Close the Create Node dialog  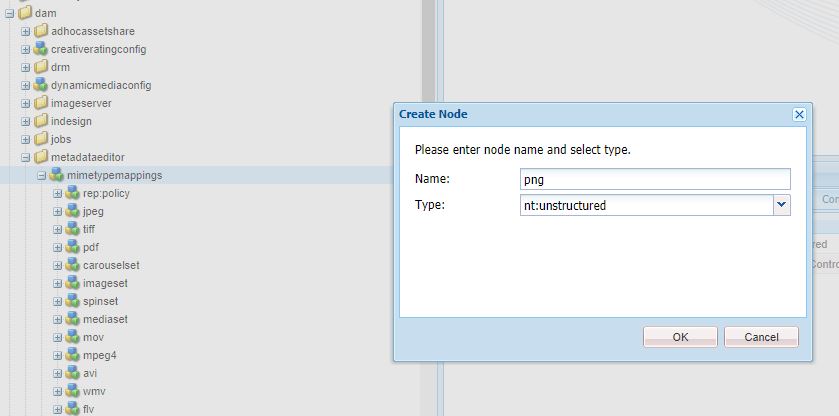pos(799,114)
